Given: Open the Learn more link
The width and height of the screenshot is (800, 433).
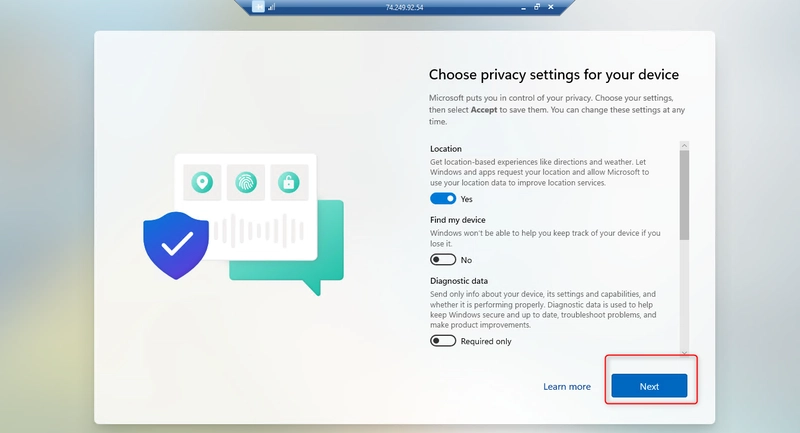Looking at the screenshot, I should tap(567, 387).
